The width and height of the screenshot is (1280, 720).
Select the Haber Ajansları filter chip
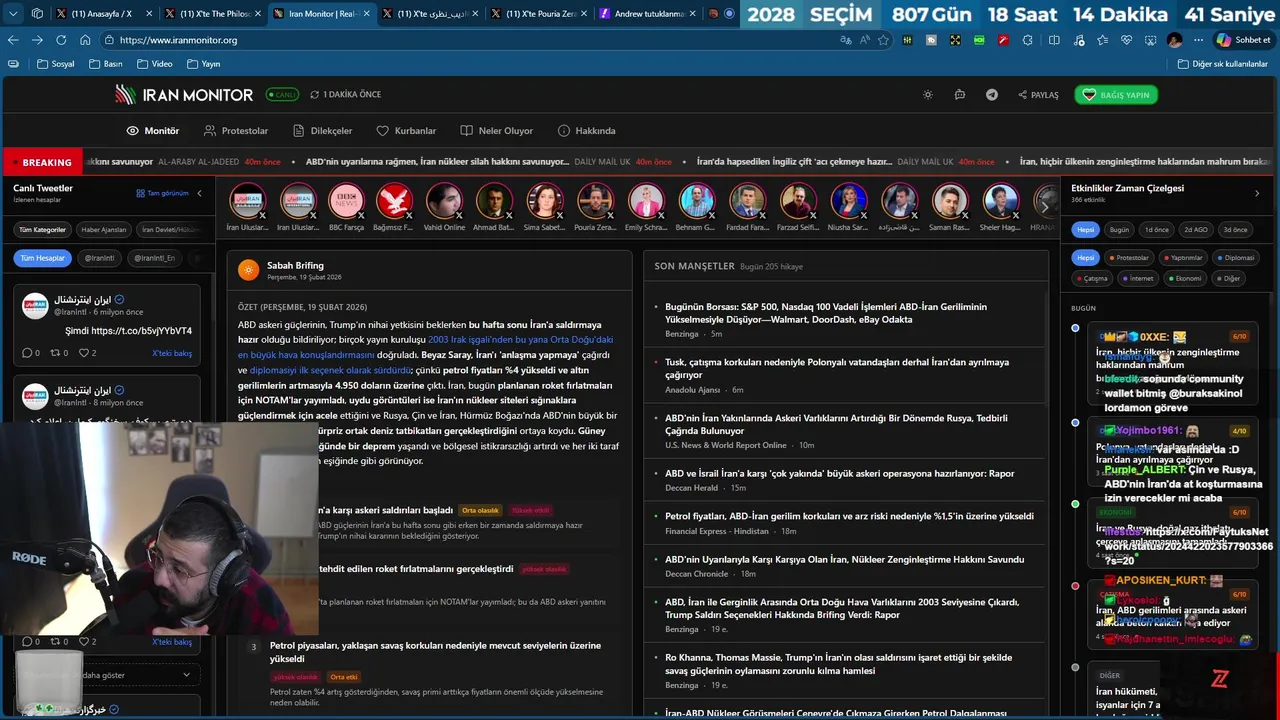click(x=104, y=230)
